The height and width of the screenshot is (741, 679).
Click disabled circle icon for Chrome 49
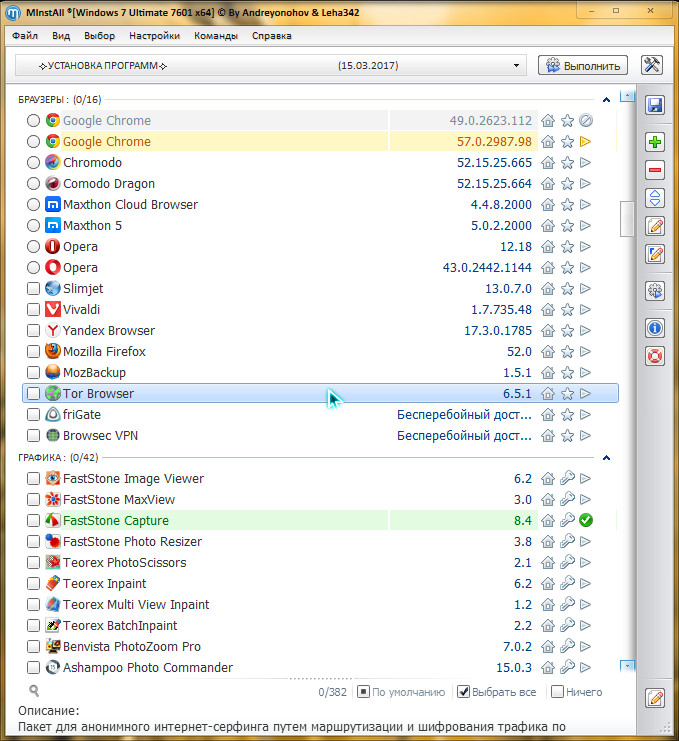point(586,121)
